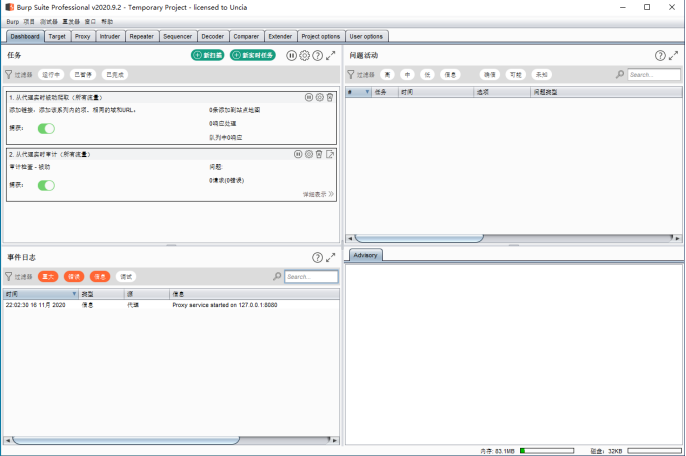Screen dimensions: 686x456
Task: Toggle capture switch for task 1
Action: point(46,128)
